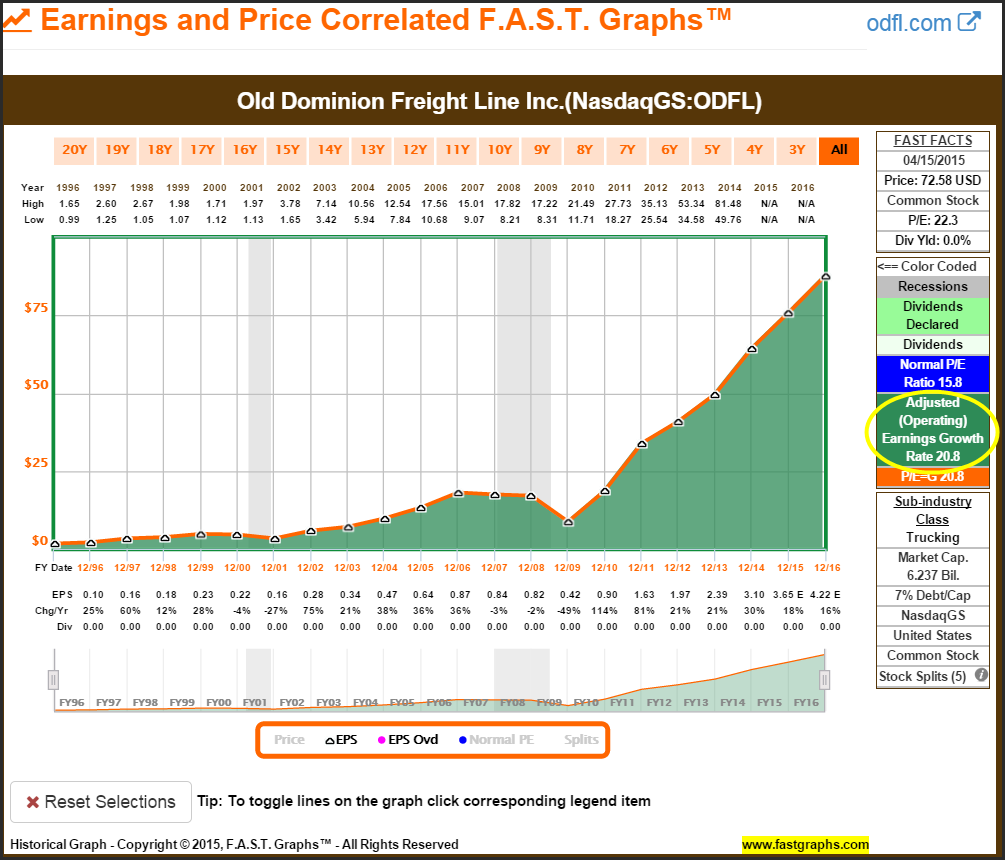The image size is (1005, 860).
Task: Toggle the EPS line legend item
Action: (342, 740)
